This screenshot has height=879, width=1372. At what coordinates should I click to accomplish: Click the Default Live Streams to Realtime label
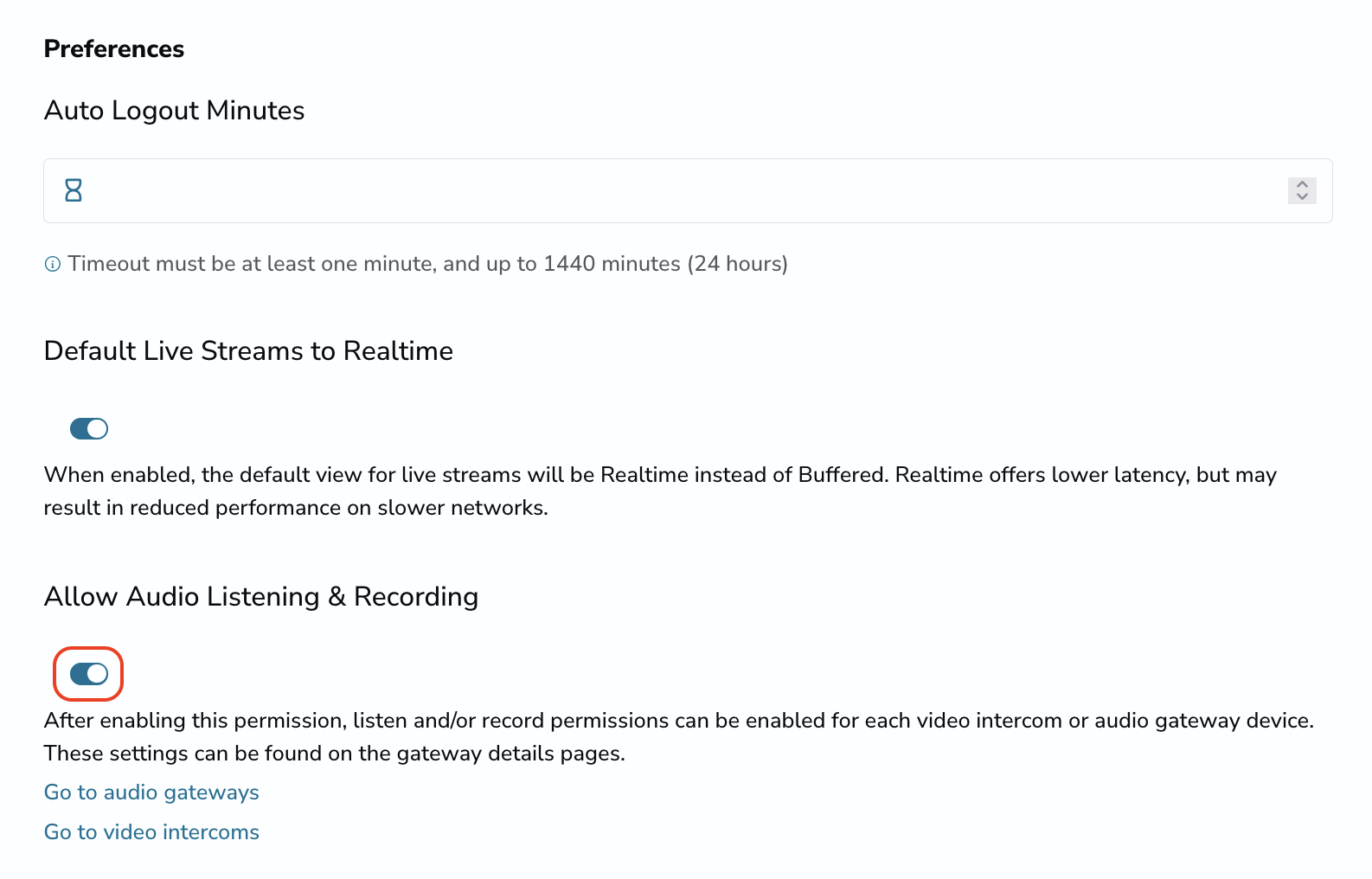(x=248, y=351)
